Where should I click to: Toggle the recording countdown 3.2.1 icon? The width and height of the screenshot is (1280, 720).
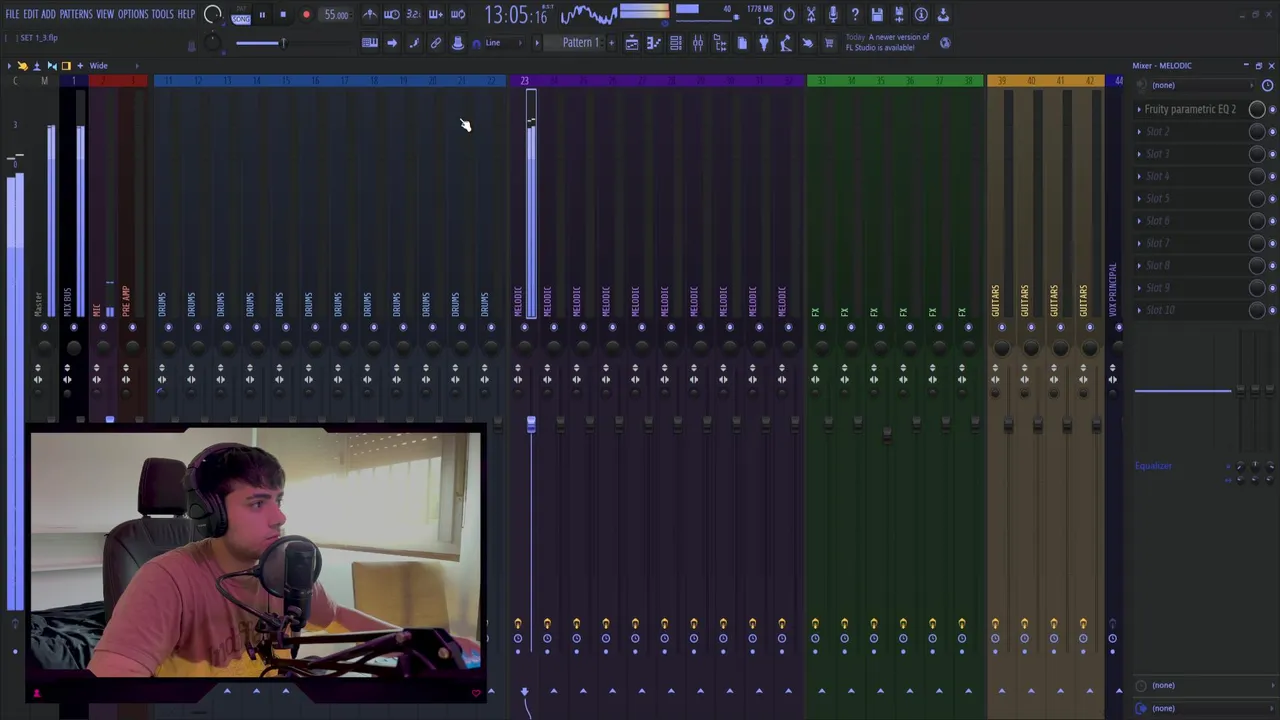414,15
